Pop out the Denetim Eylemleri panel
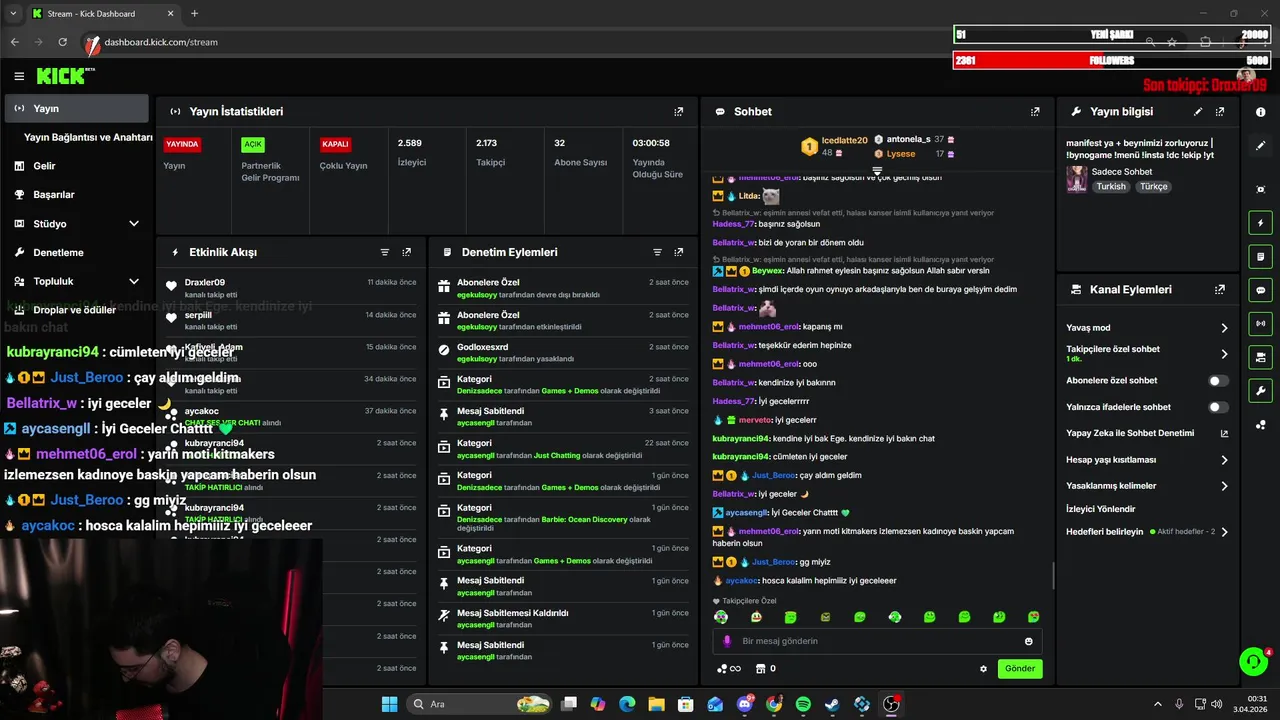1280x720 pixels. (x=679, y=253)
